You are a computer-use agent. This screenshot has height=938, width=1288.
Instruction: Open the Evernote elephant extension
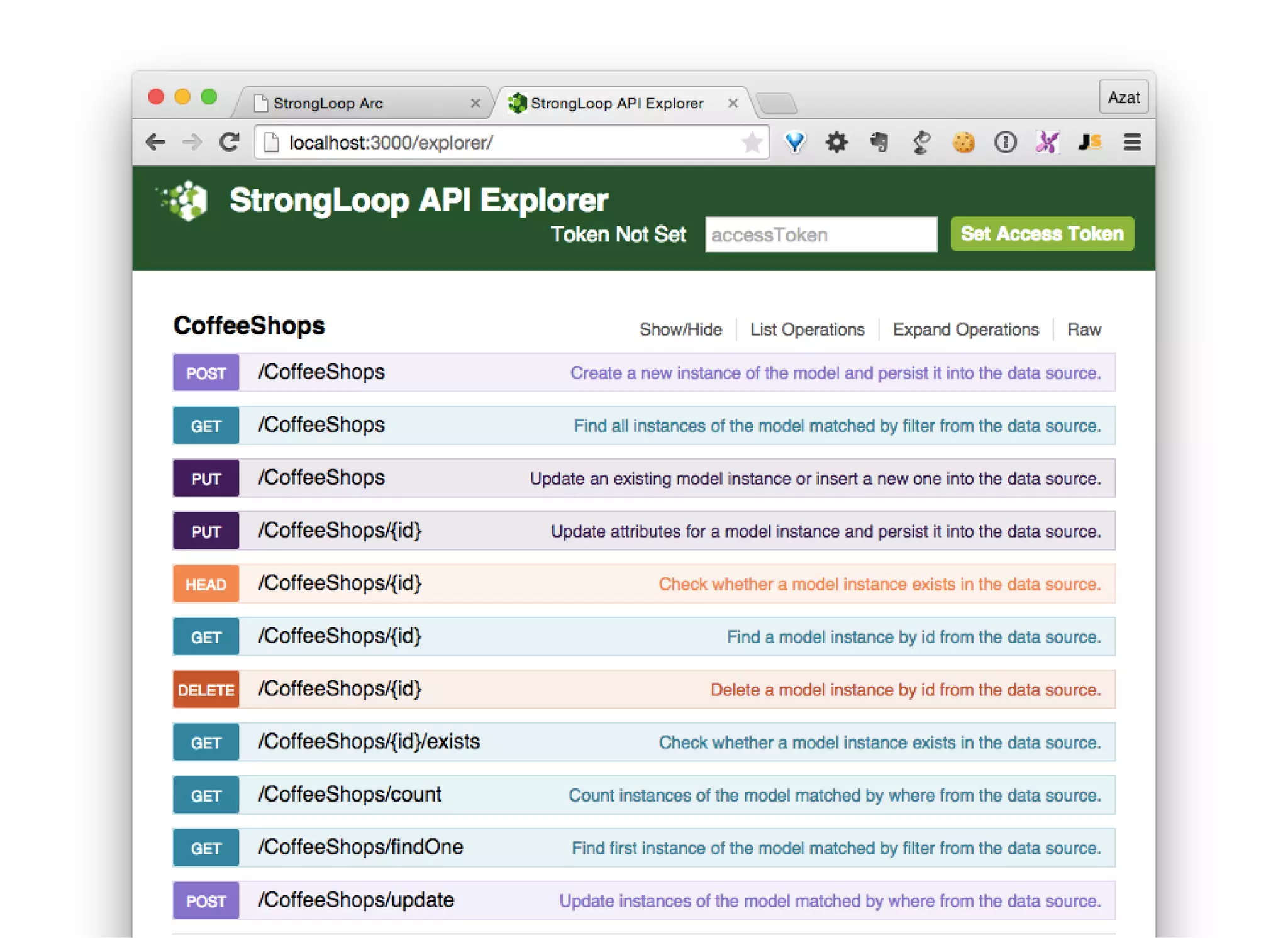click(879, 143)
